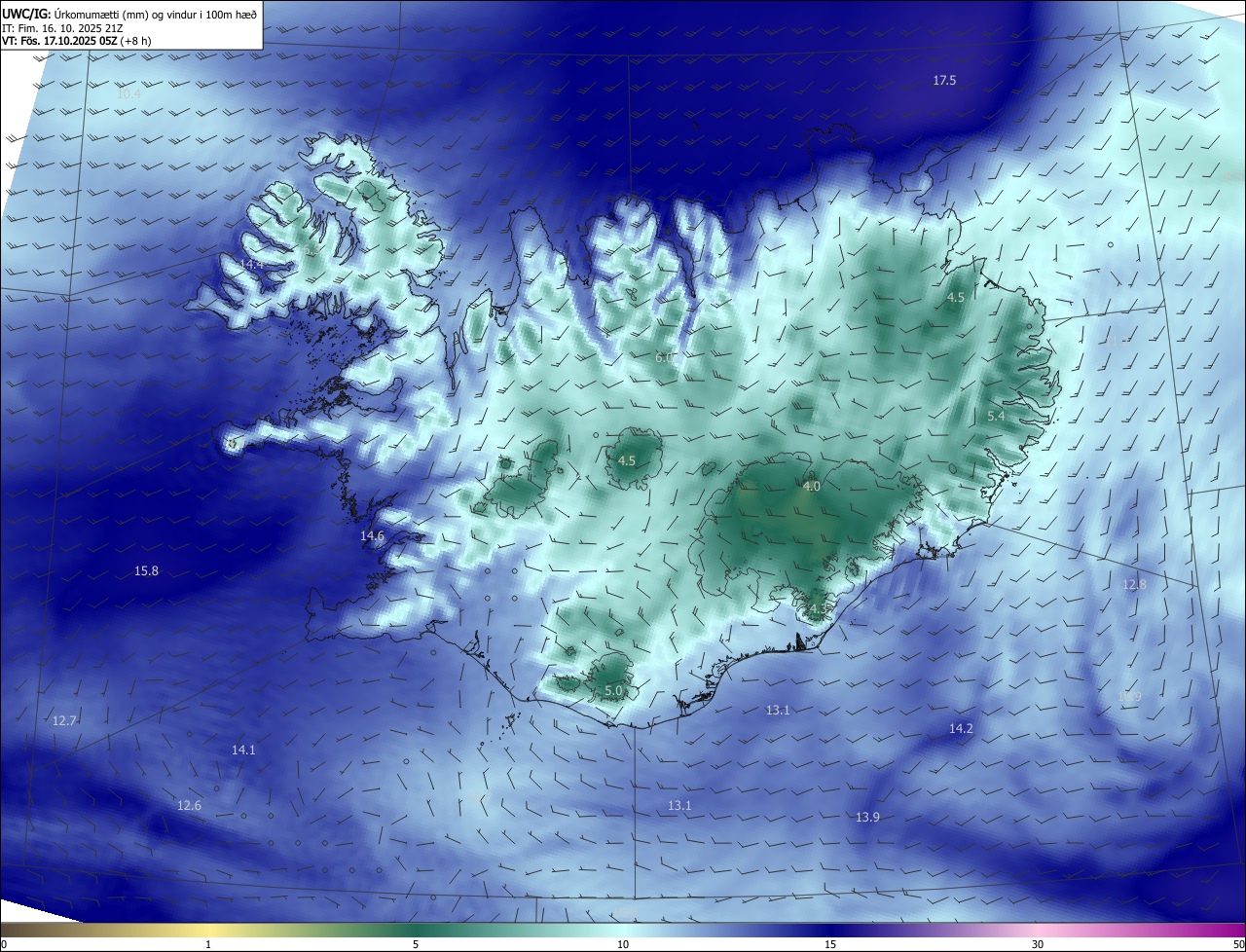Click the 6.0 value label on the map
Viewport: 1246px width, 952px height.
(664, 358)
